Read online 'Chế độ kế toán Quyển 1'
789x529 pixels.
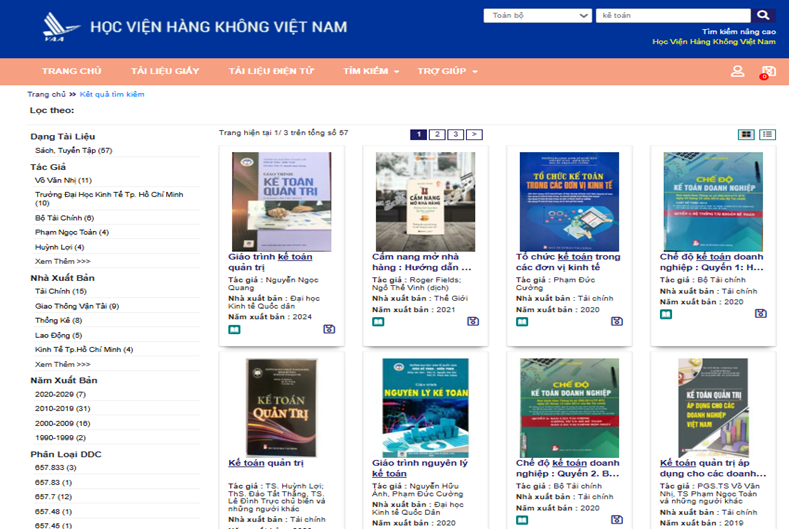666,314
